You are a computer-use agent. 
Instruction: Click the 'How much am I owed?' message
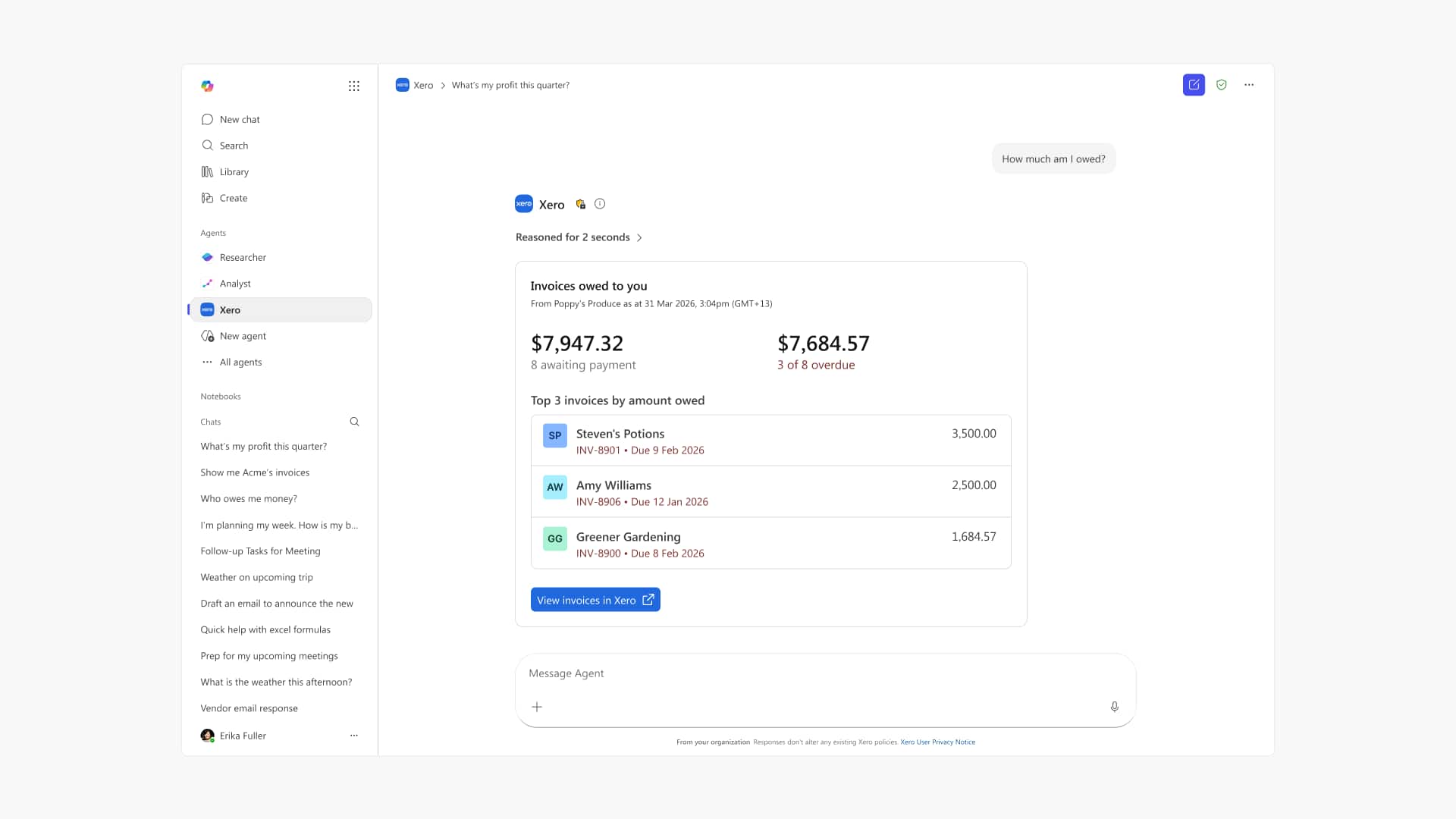pos(1053,158)
